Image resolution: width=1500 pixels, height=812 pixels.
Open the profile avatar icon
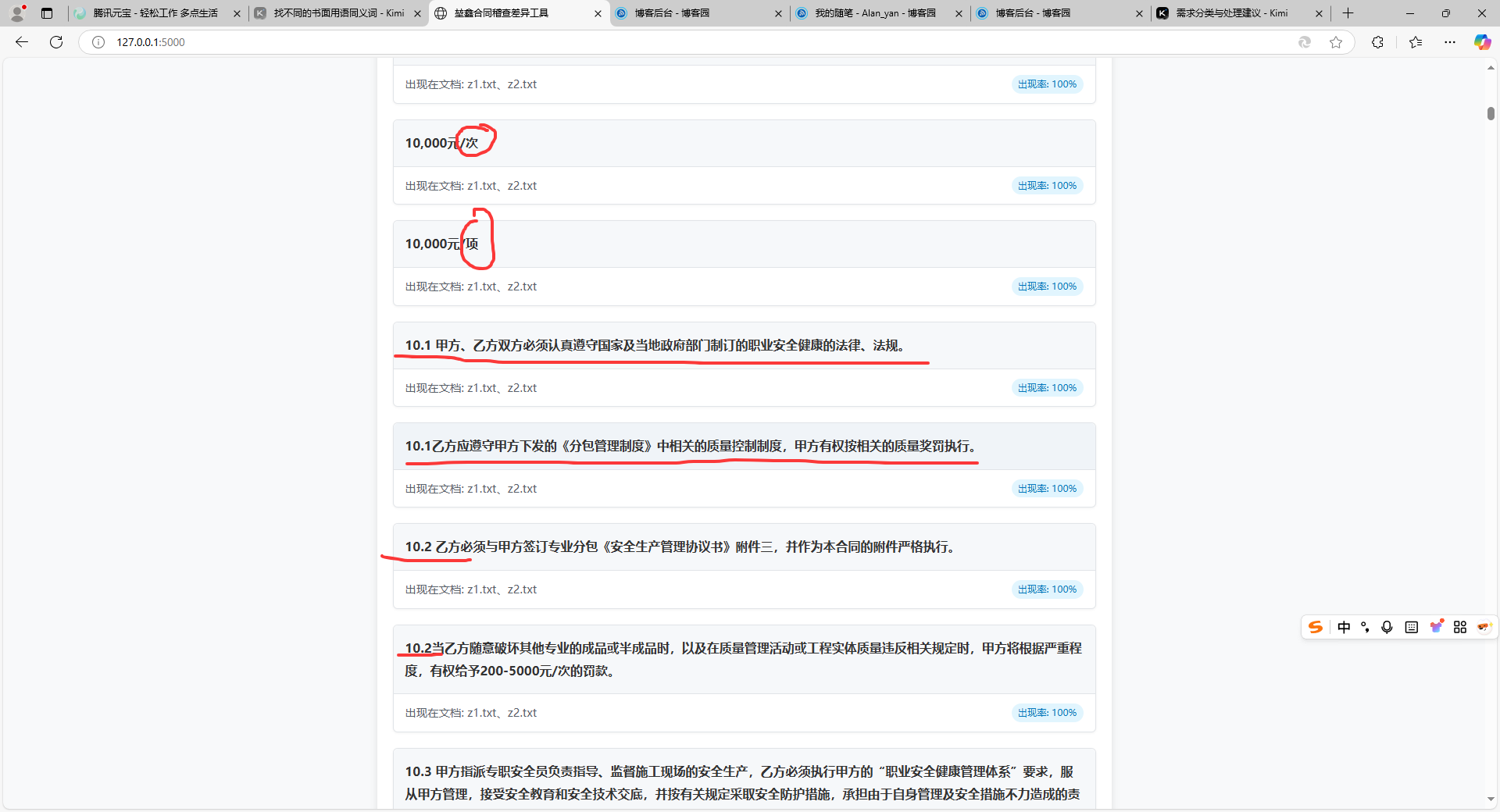point(17,13)
